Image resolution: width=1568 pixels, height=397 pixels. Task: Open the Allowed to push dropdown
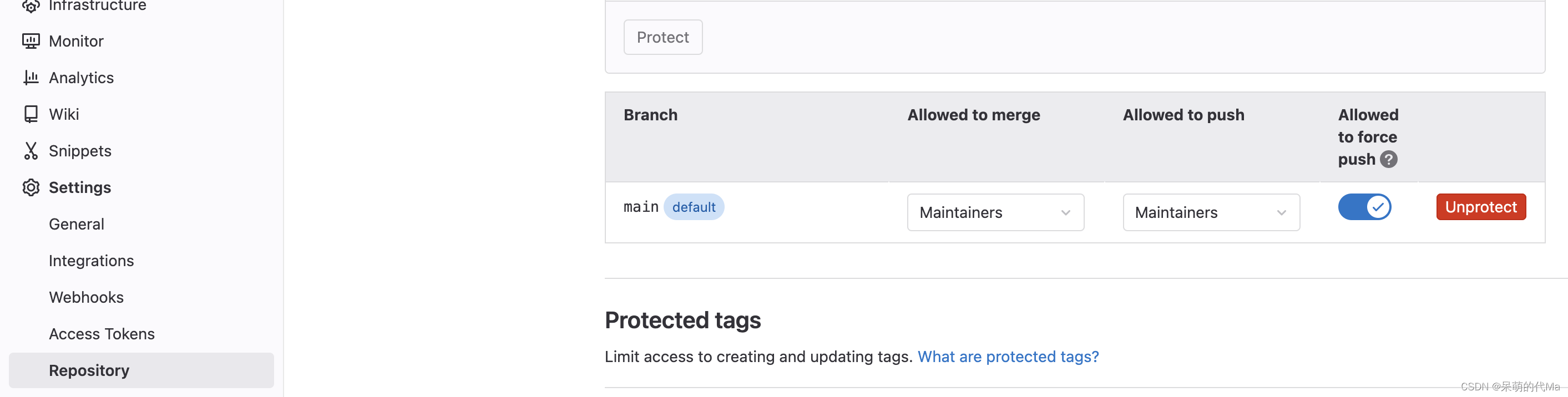[1211, 212]
